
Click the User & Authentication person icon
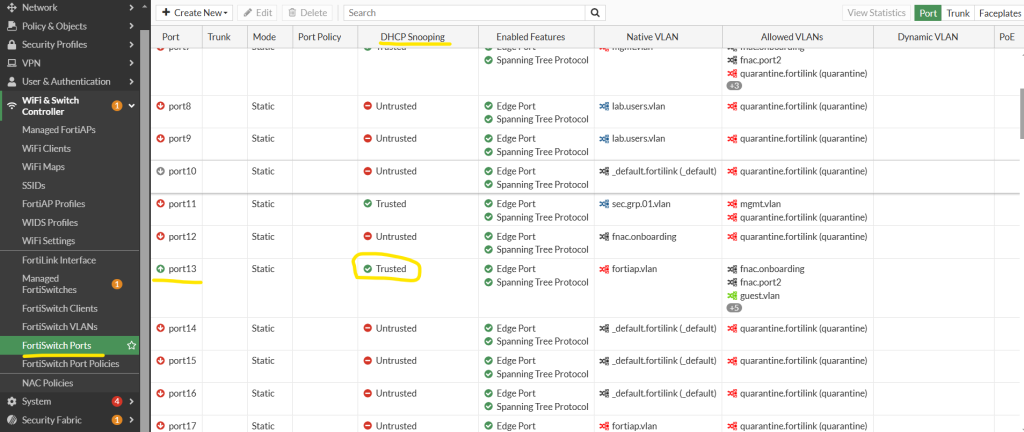point(11,82)
